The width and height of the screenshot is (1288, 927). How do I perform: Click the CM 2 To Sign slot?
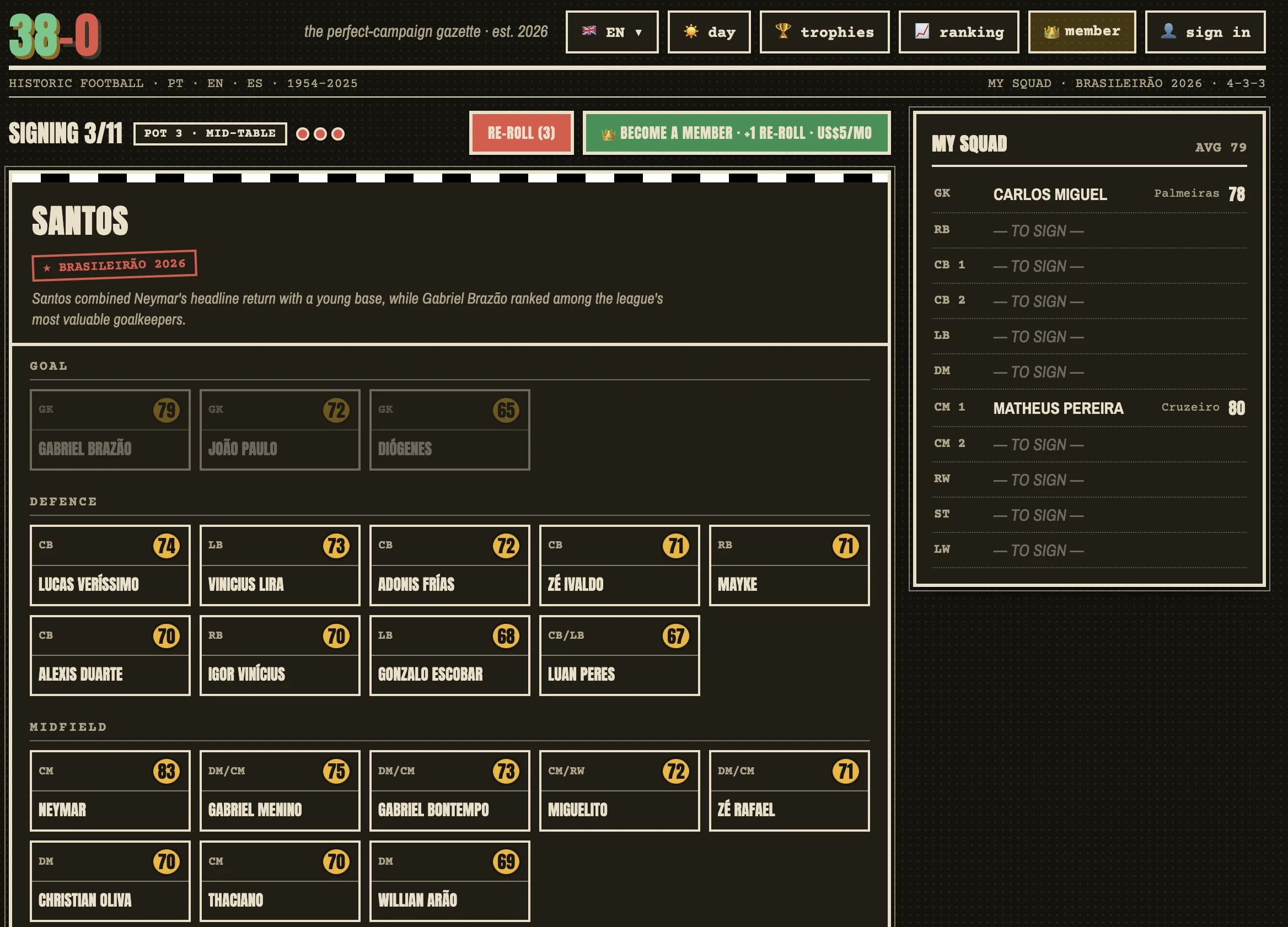(x=1090, y=444)
